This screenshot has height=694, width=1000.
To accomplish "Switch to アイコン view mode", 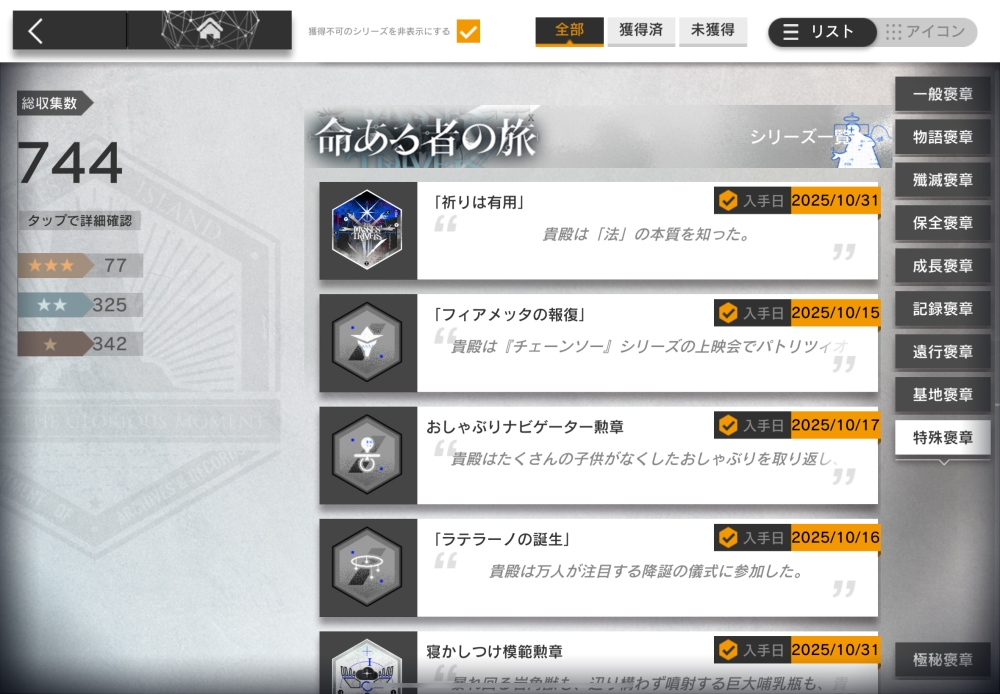I will coord(926,31).
